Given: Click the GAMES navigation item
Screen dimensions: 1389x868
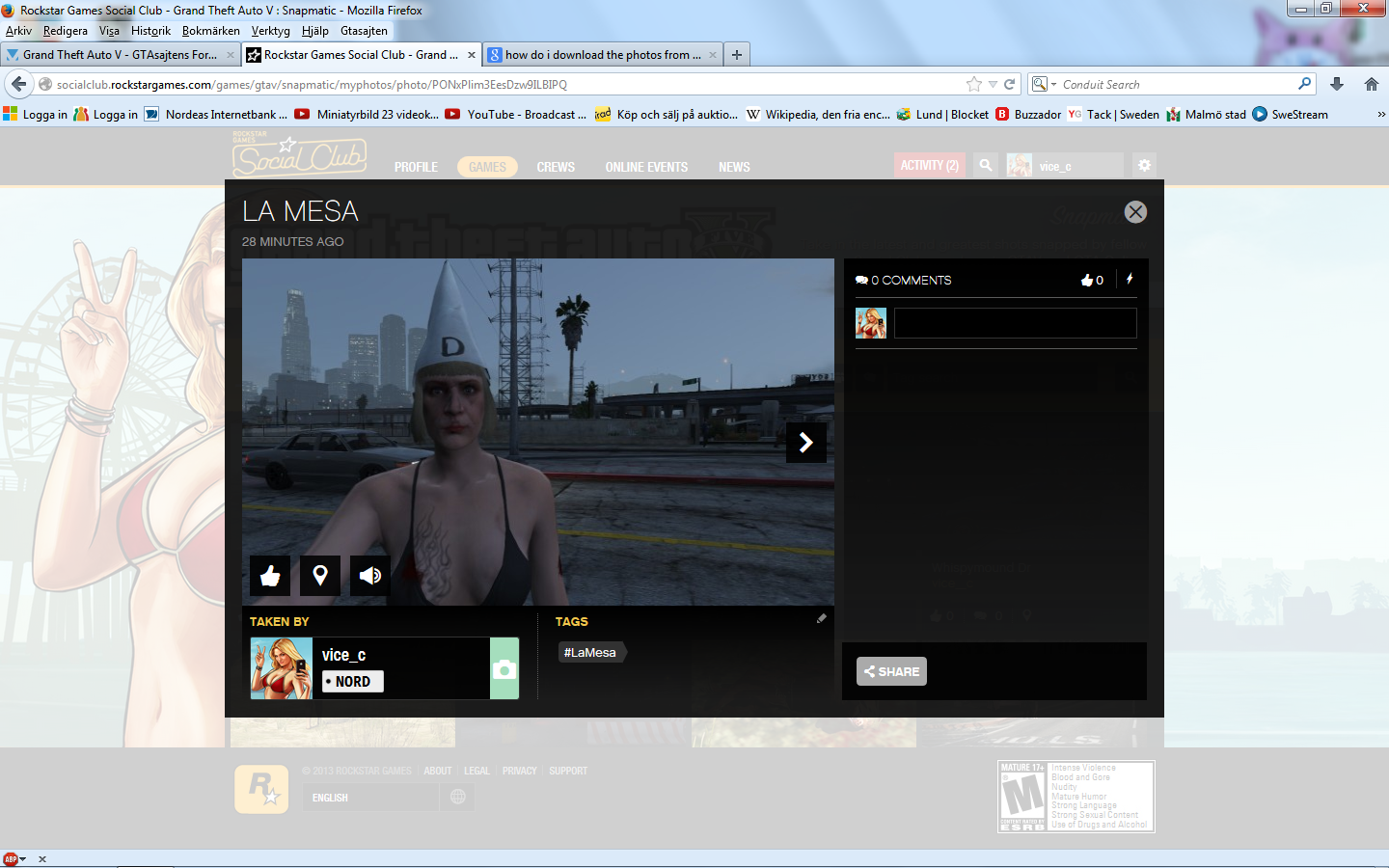Looking at the screenshot, I should (487, 167).
